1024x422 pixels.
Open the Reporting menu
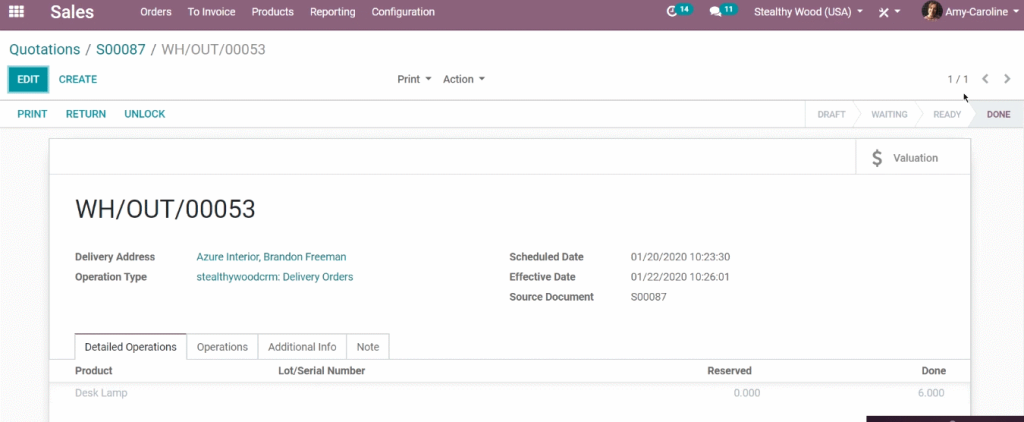pos(332,12)
